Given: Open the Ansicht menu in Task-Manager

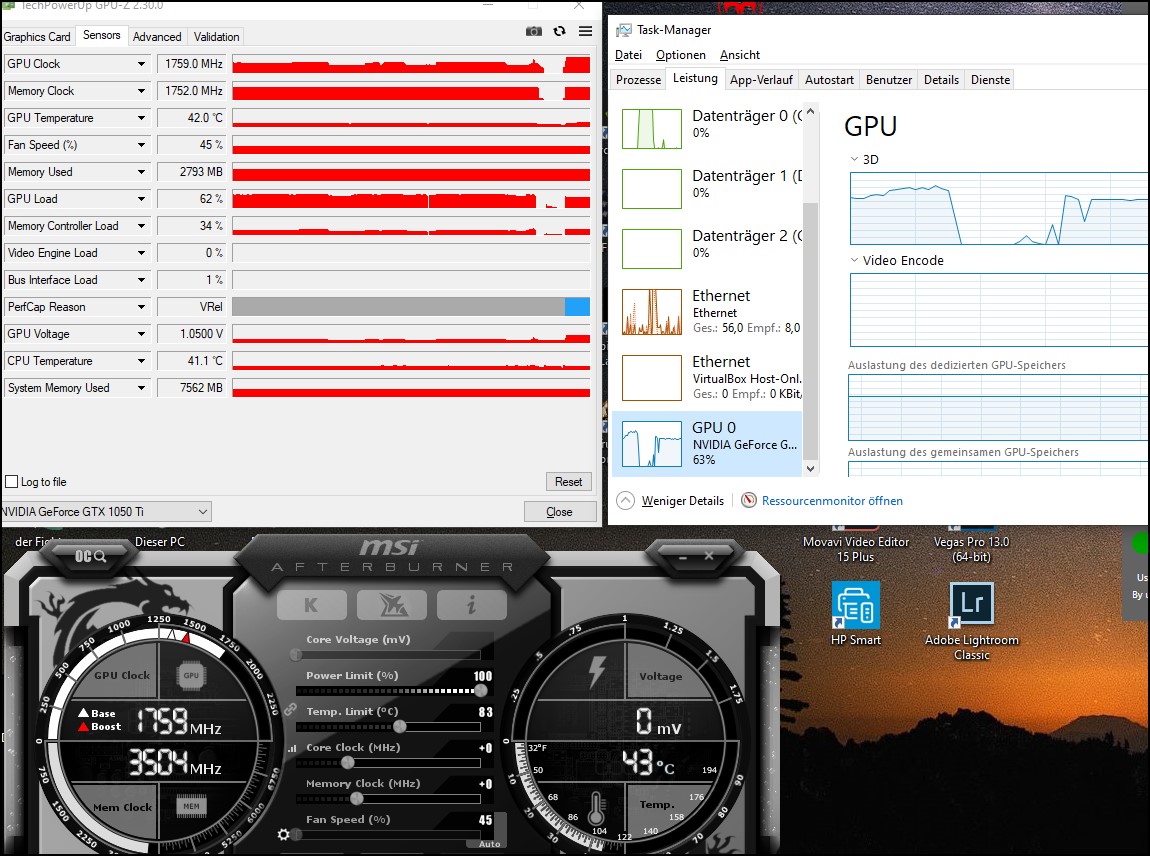Looking at the screenshot, I should click(x=740, y=55).
